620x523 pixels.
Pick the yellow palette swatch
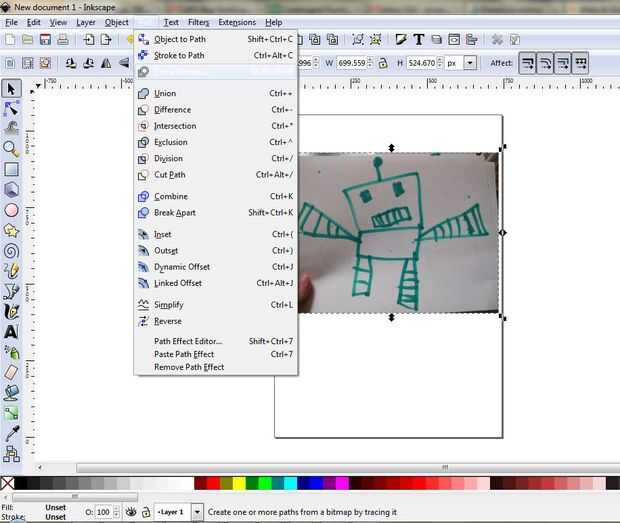(x=239, y=483)
